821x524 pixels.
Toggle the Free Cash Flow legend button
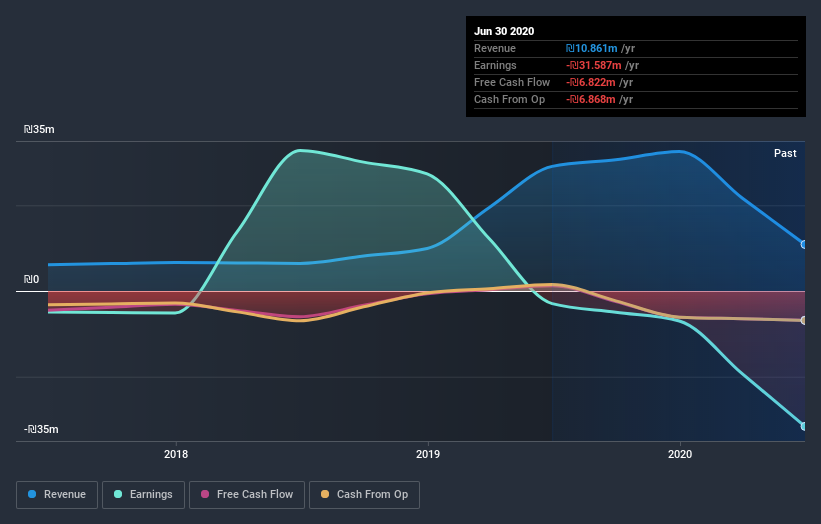click(x=247, y=495)
